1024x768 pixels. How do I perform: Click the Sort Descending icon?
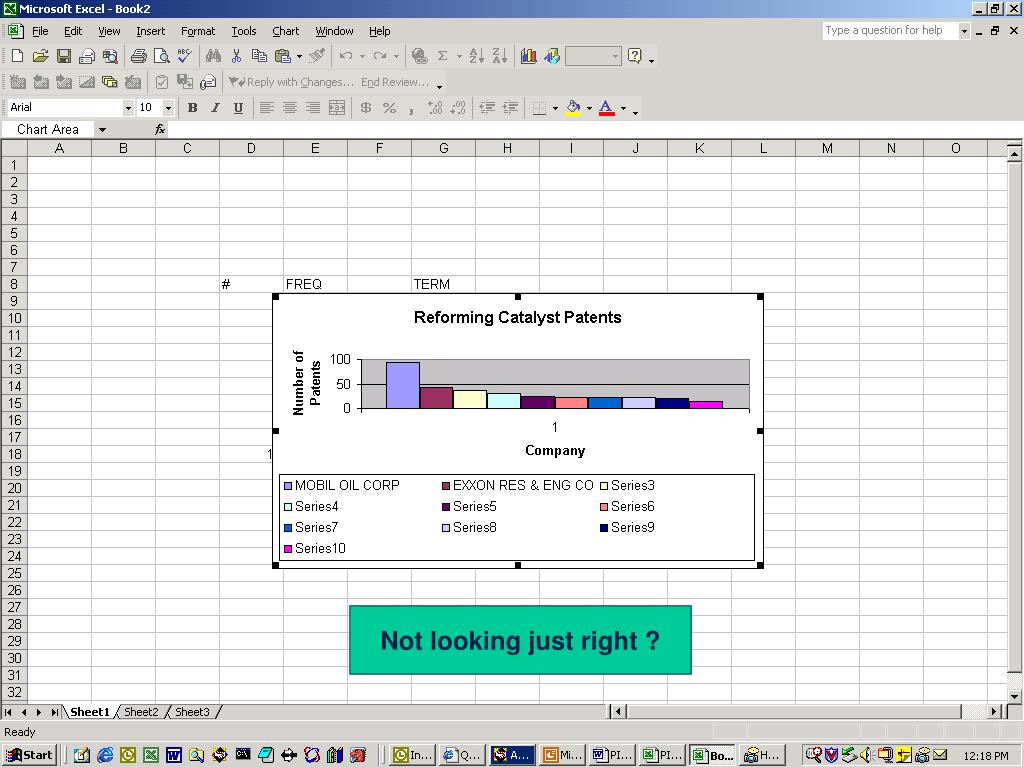[x=500, y=56]
